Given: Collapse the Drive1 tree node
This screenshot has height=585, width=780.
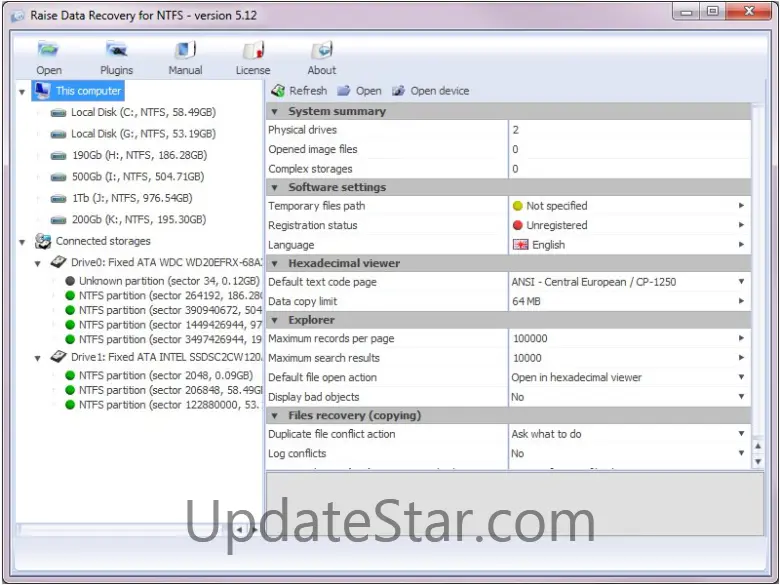Looking at the screenshot, I should (37, 358).
